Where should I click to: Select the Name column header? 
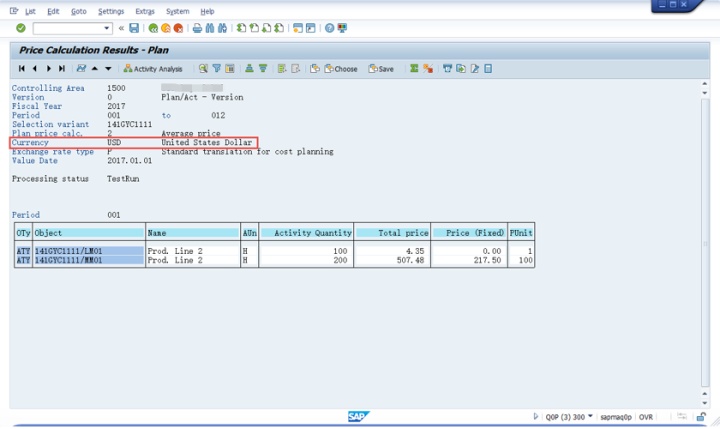tap(193, 233)
